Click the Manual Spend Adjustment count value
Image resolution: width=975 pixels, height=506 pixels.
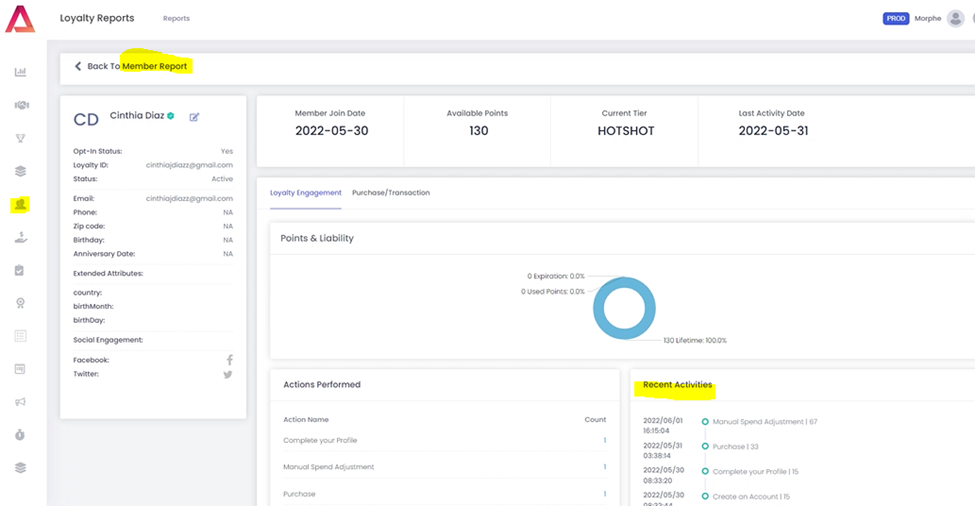(x=604, y=467)
